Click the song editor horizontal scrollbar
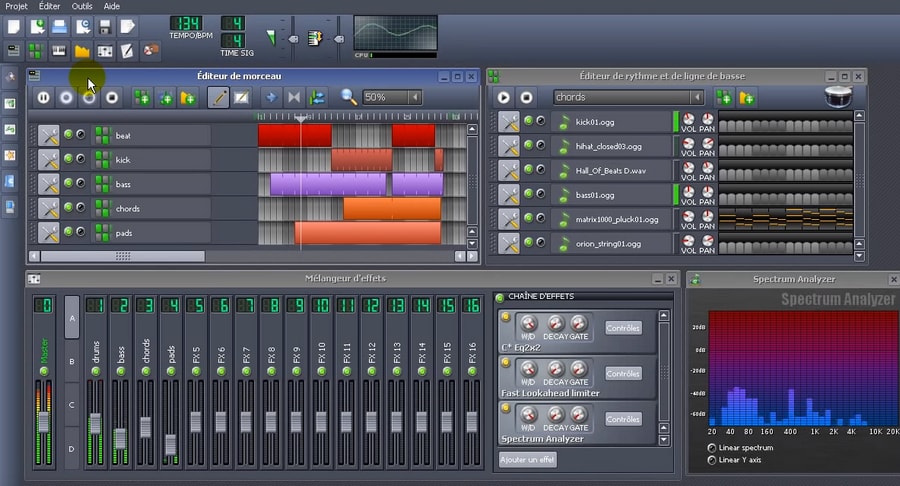900x486 pixels. 122,256
